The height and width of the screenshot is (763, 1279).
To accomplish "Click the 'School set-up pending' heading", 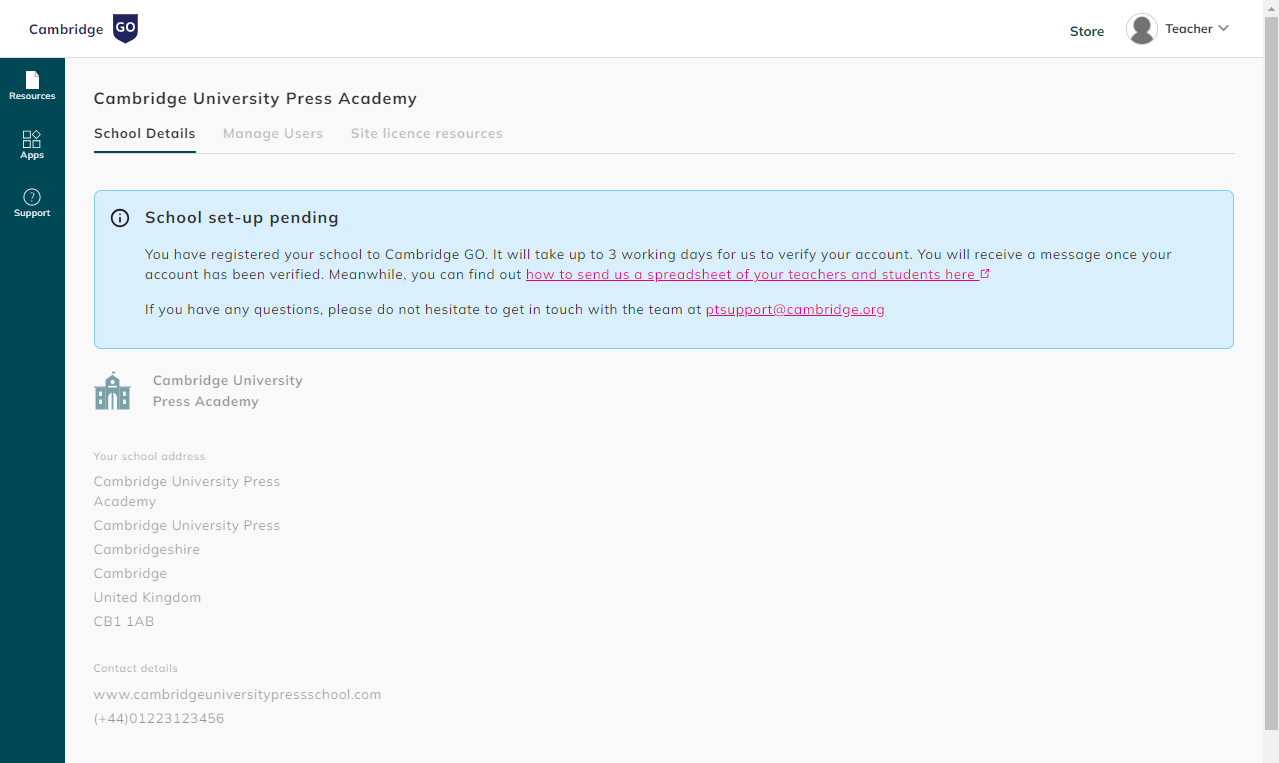I will pos(242,217).
